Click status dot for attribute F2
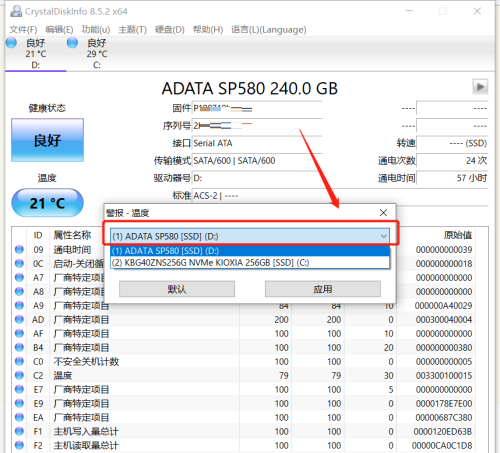This screenshot has height=453, width=500. [19, 445]
